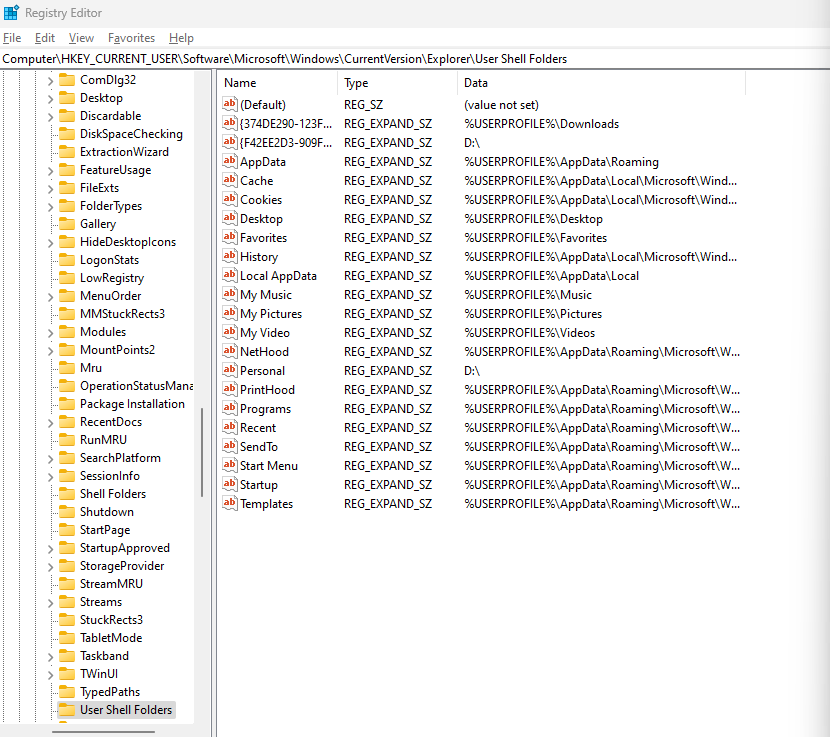Select the TabletMode key
This screenshot has width=830, height=737.
click(x=111, y=638)
